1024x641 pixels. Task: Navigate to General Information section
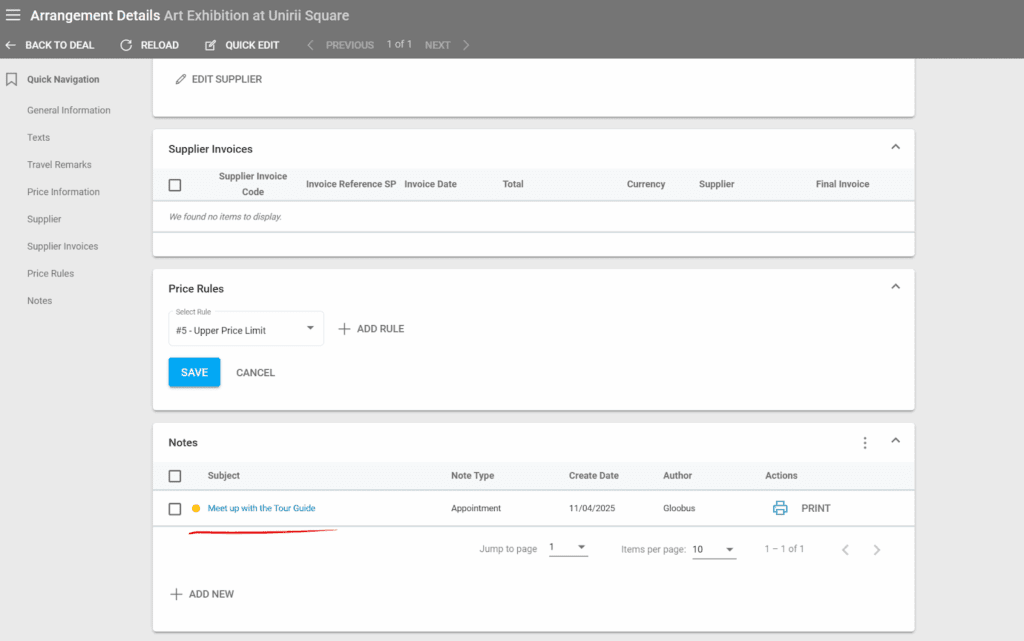[69, 110]
